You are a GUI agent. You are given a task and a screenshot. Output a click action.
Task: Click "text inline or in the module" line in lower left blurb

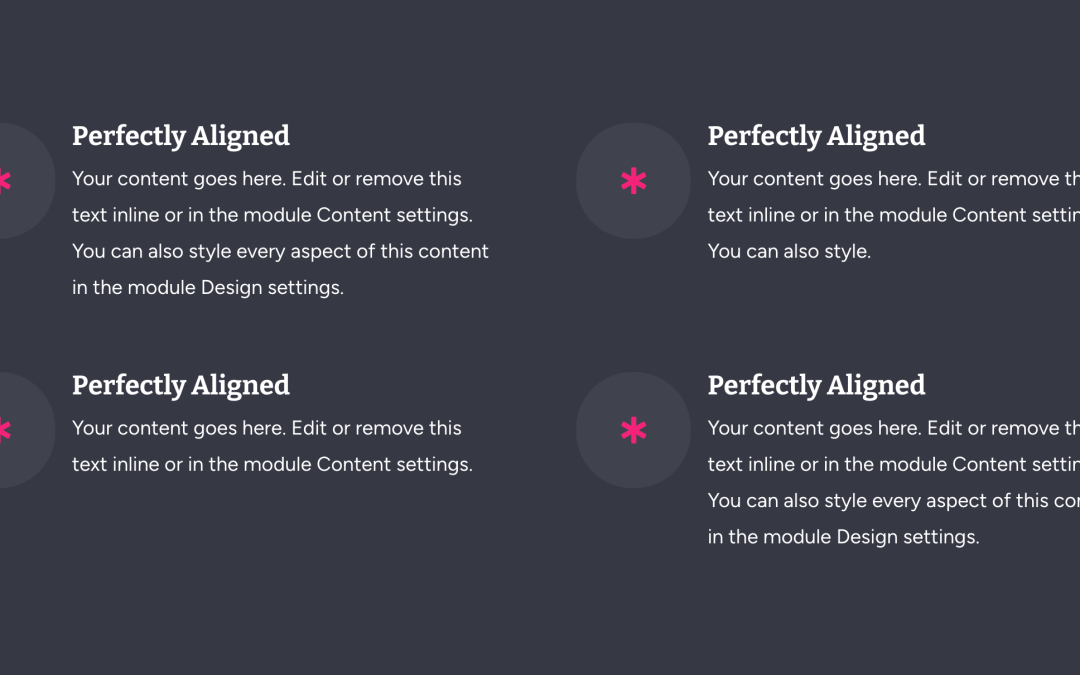[273, 464]
